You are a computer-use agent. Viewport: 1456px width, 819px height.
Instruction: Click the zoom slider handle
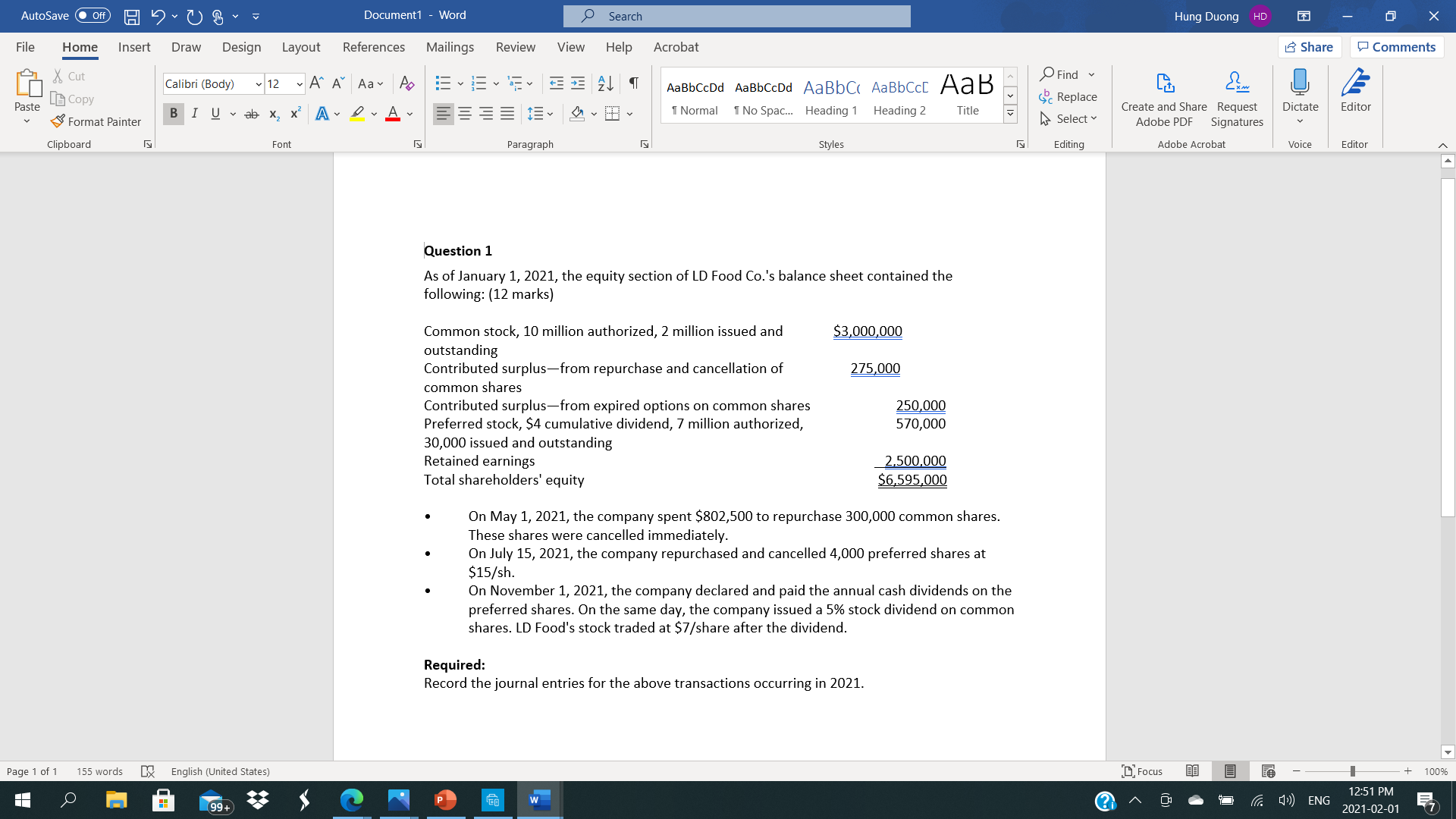point(1352,771)
